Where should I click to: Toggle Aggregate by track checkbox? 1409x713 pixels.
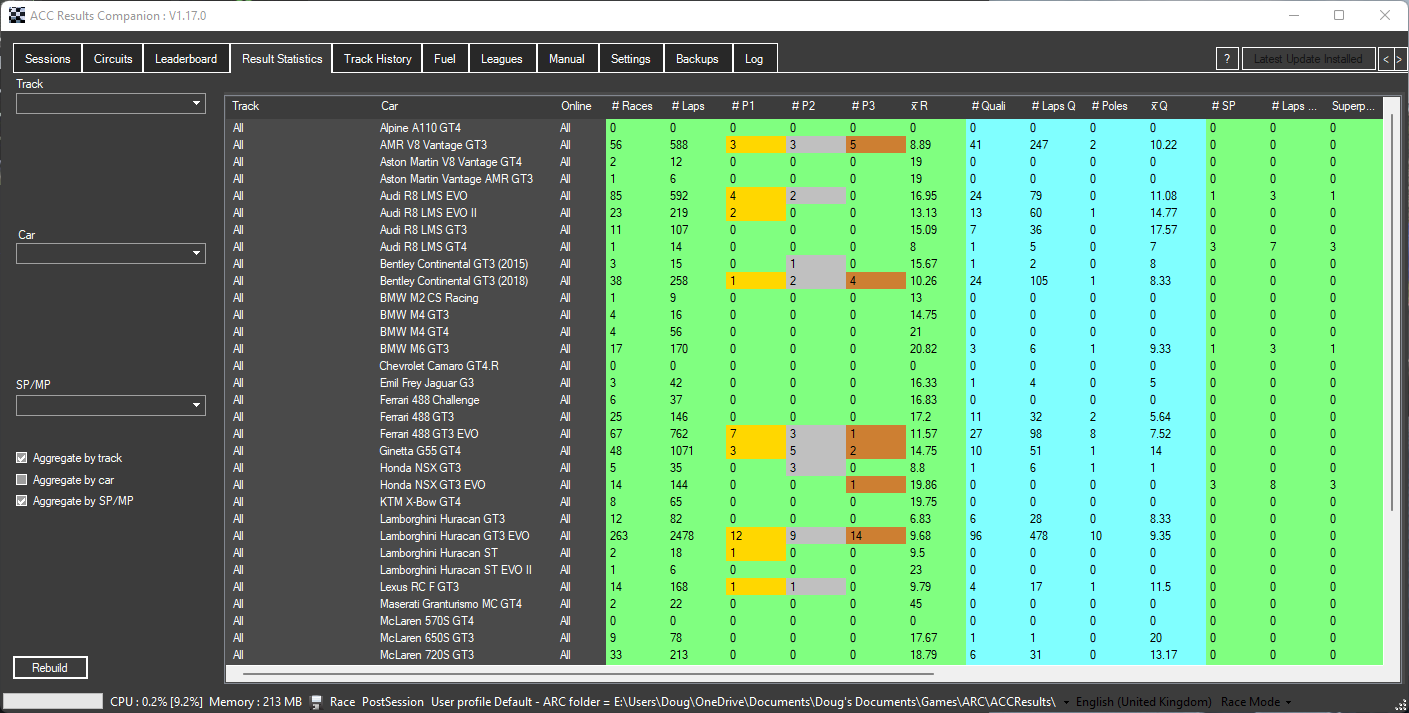coord(22,458)
